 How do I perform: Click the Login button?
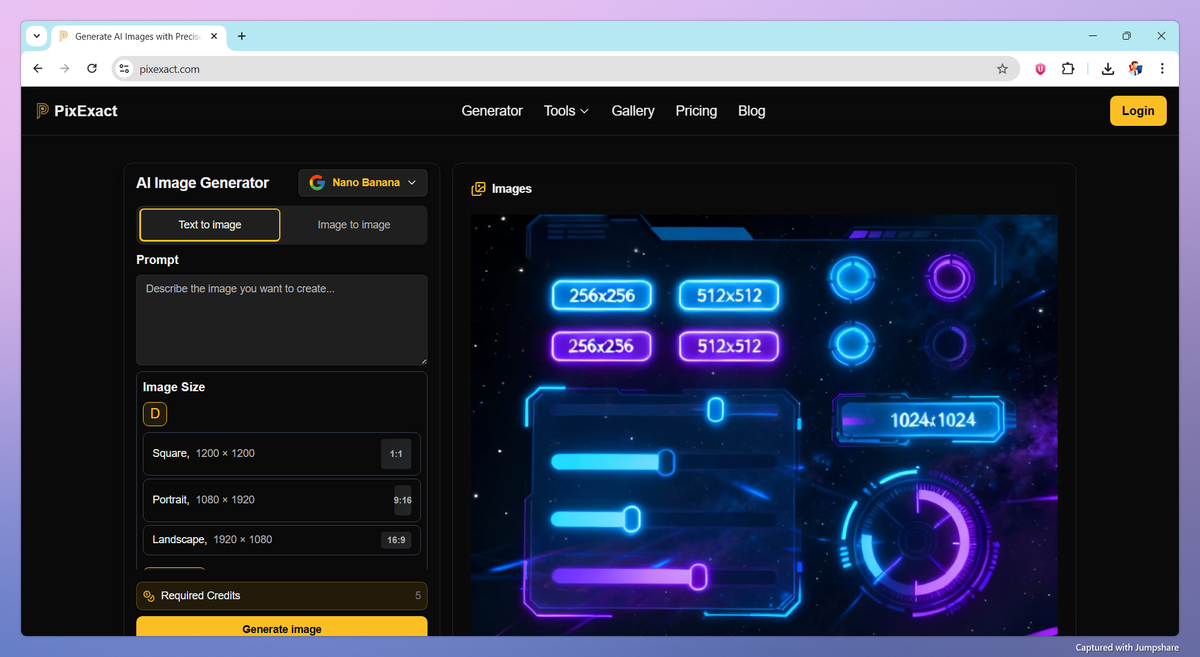coord(1137,110)
